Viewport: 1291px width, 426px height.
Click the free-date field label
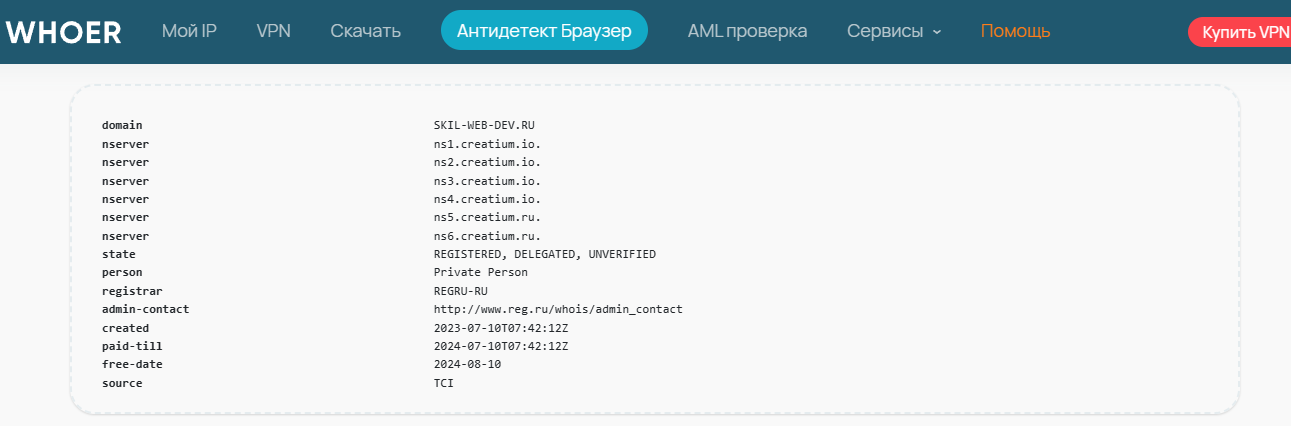pyautogui.click(x=132, y=364)
